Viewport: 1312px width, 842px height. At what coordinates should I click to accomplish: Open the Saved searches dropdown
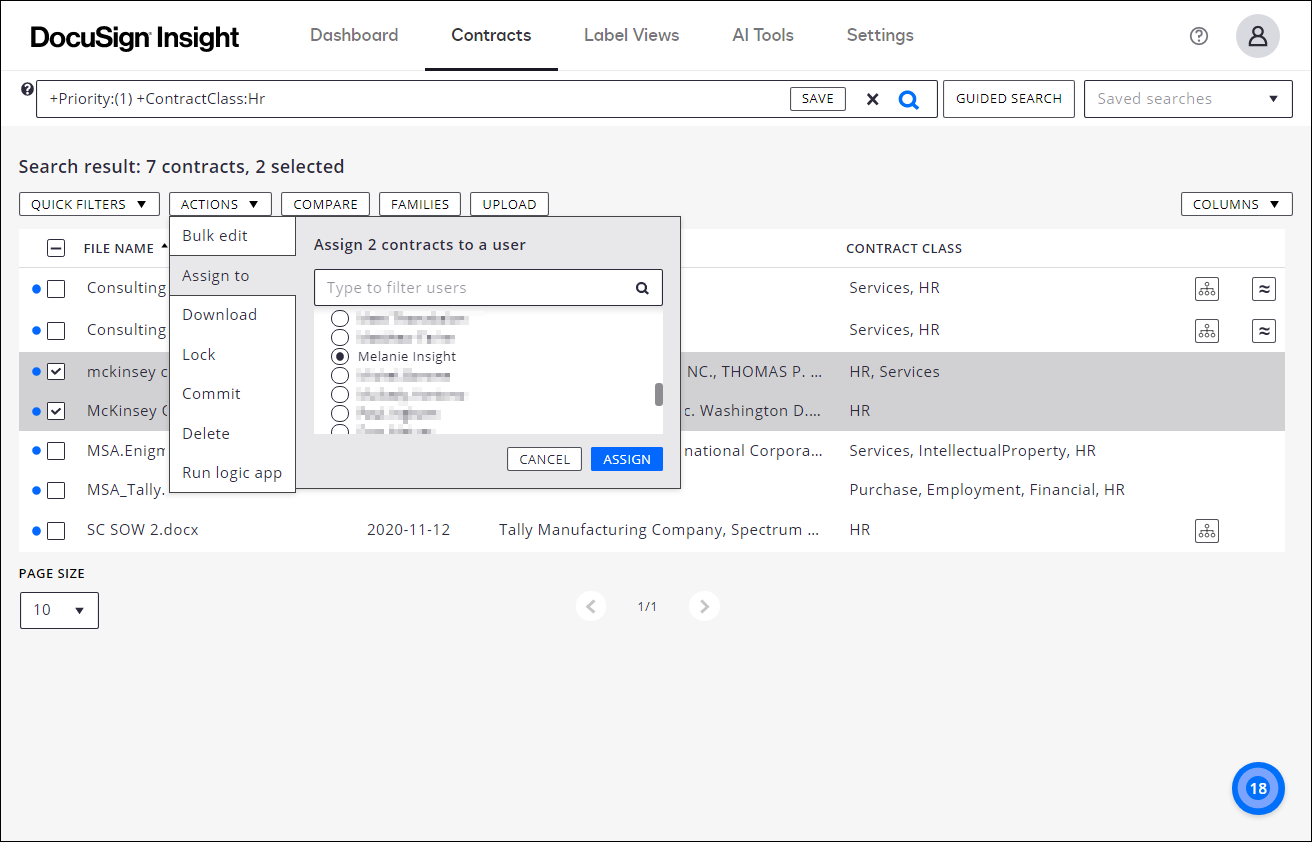point(1188,98)
